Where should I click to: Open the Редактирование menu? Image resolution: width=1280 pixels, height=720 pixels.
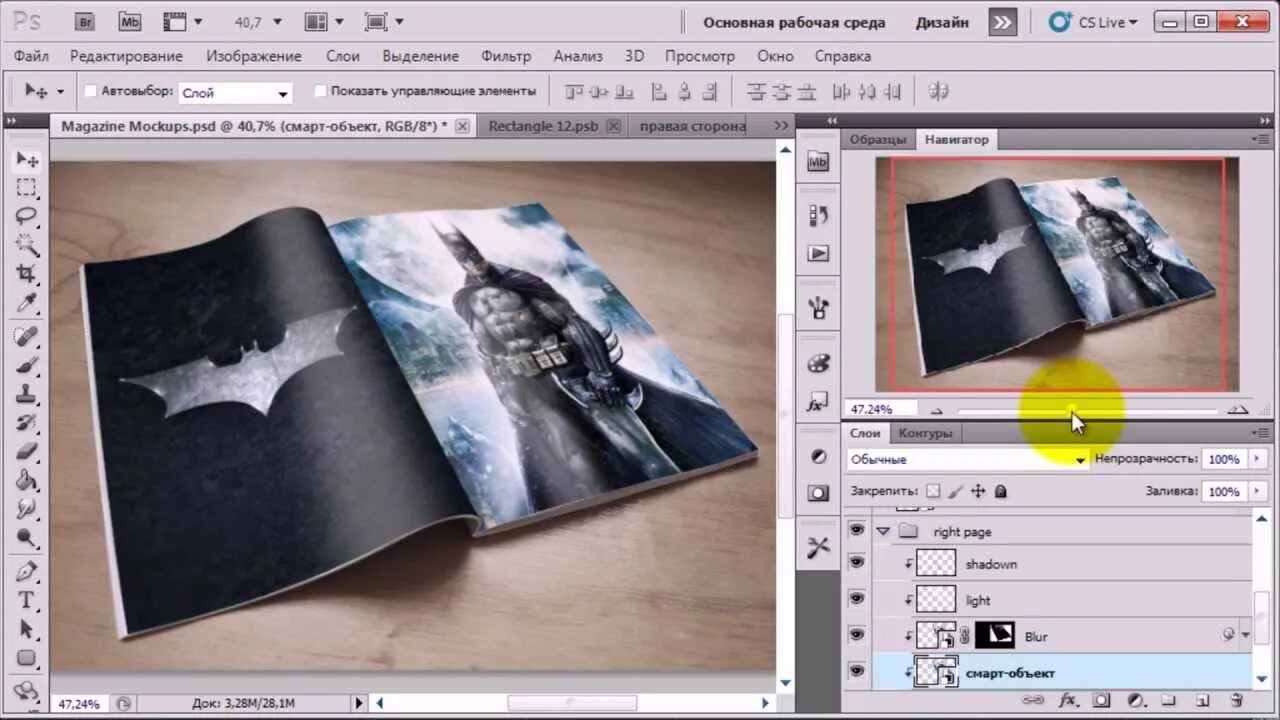click(126, 56)
